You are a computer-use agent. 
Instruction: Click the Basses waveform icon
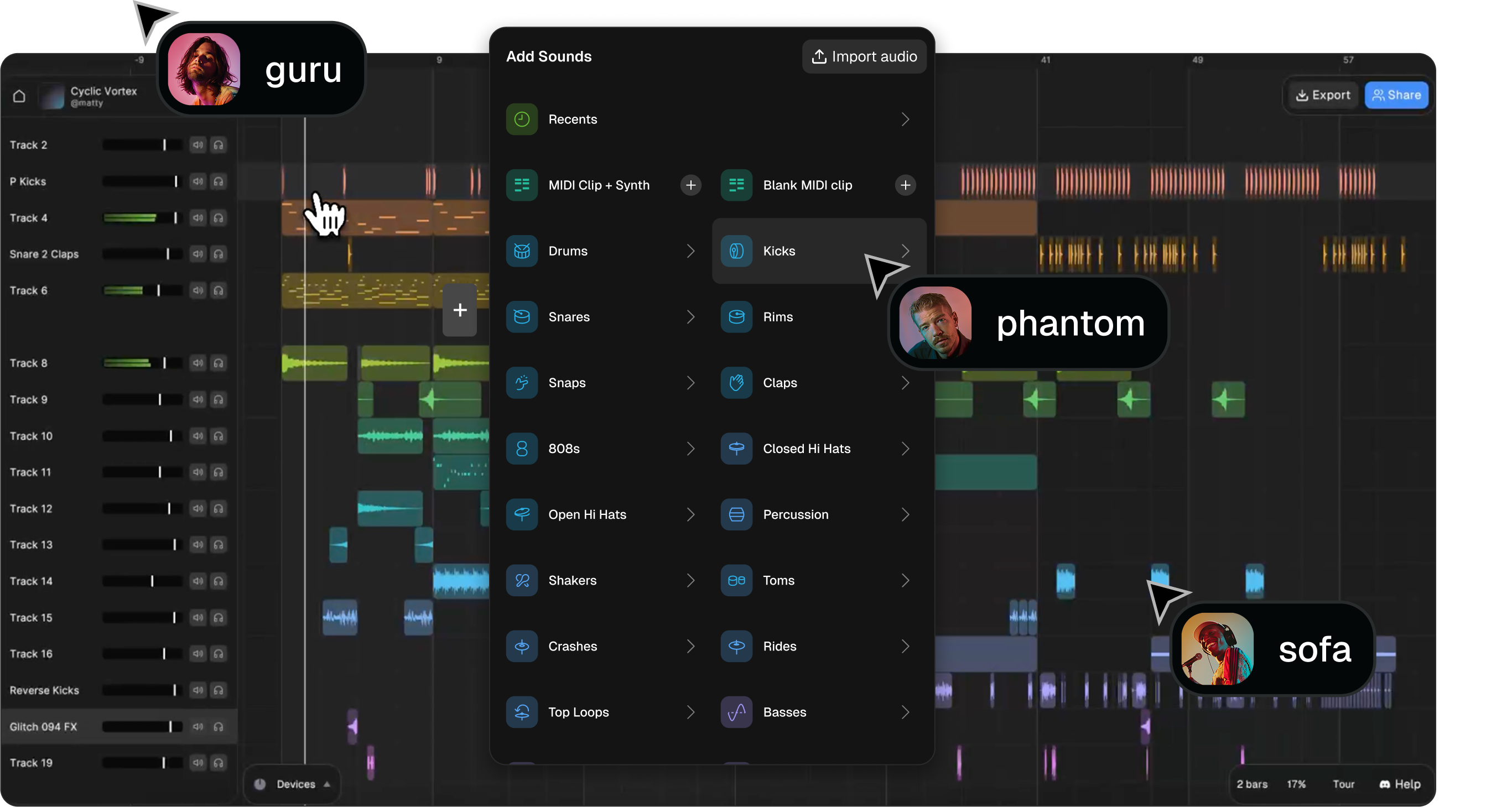point(736,712)
